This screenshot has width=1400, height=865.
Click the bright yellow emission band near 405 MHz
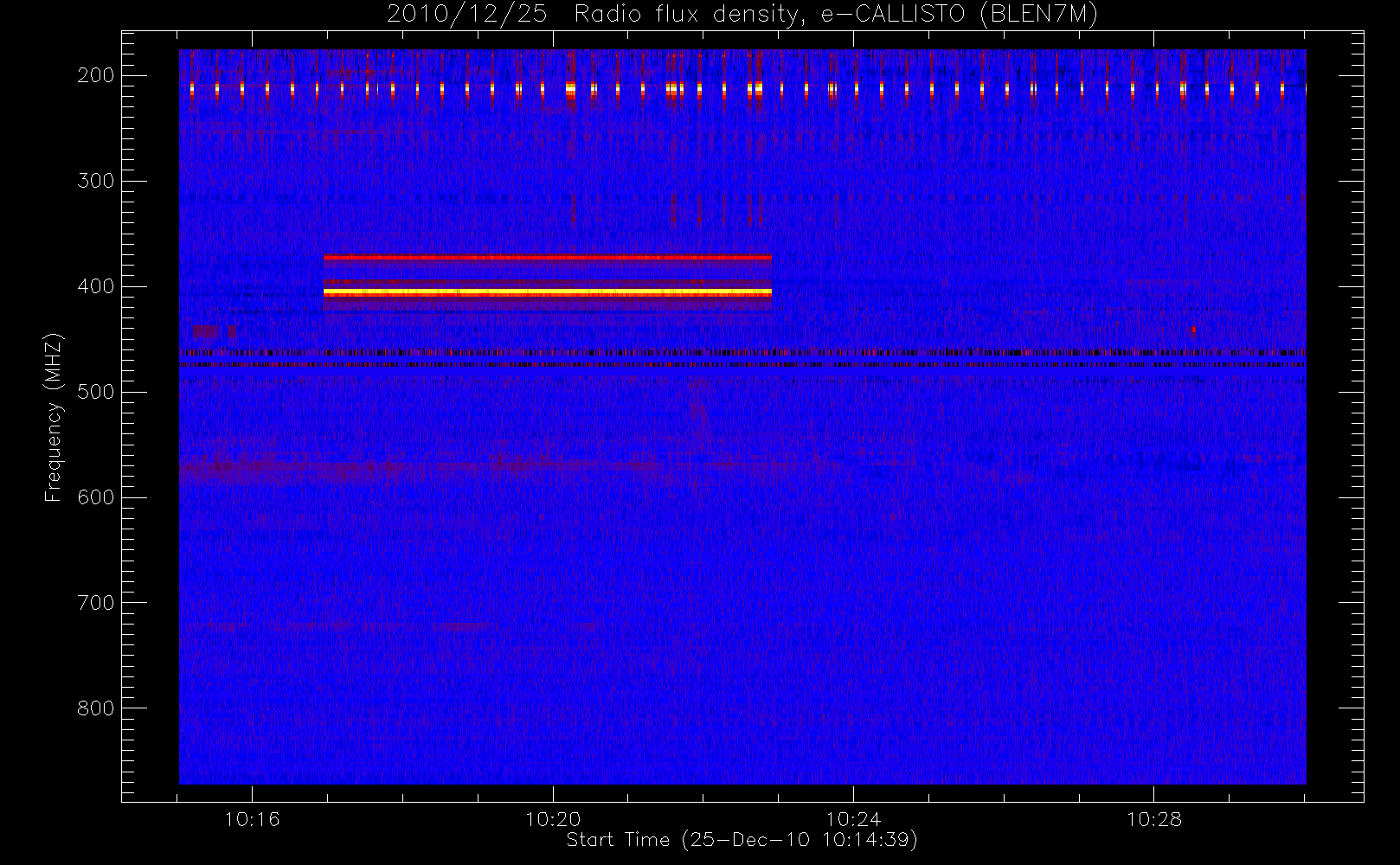[547, 293]
